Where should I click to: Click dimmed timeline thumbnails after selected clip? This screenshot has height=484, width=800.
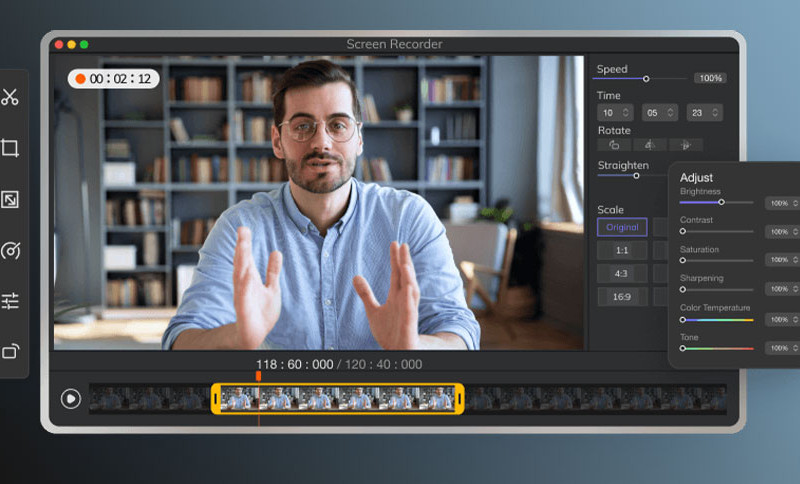595,398
